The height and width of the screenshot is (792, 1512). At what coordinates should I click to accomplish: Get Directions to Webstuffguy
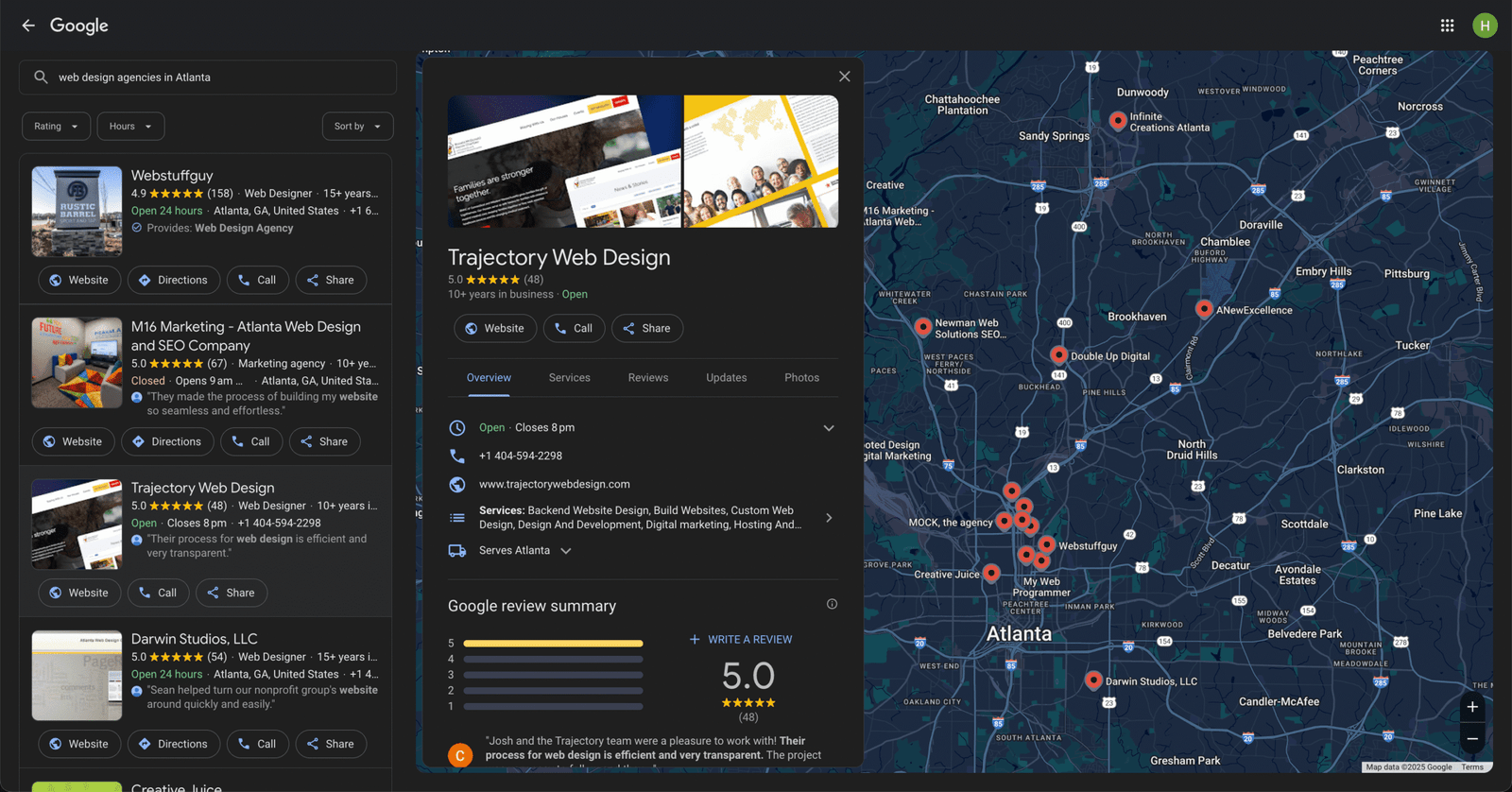pyautogui.click(x=173, y=280)
